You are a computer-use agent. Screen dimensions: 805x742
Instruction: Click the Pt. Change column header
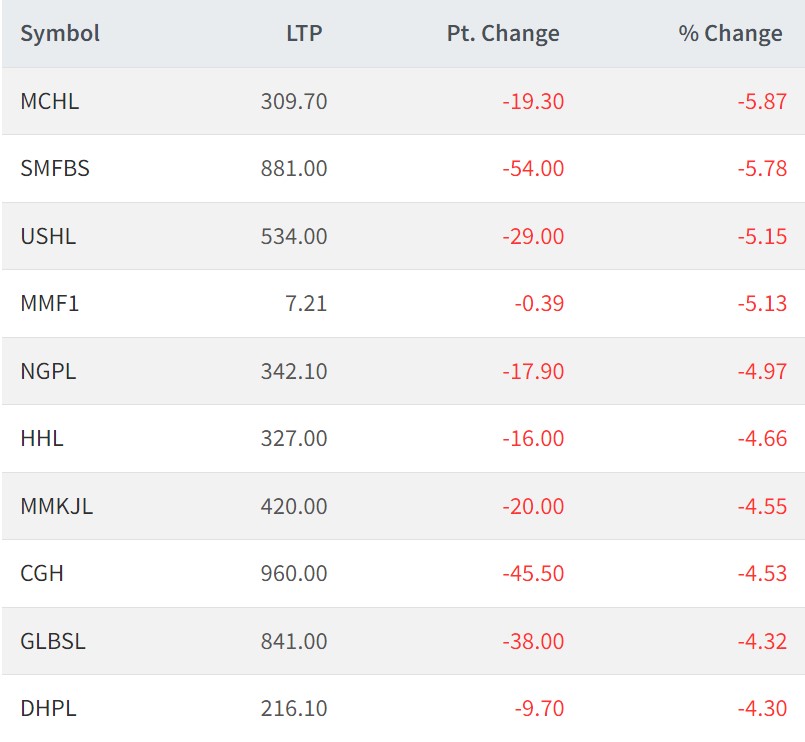coord(503,33)
